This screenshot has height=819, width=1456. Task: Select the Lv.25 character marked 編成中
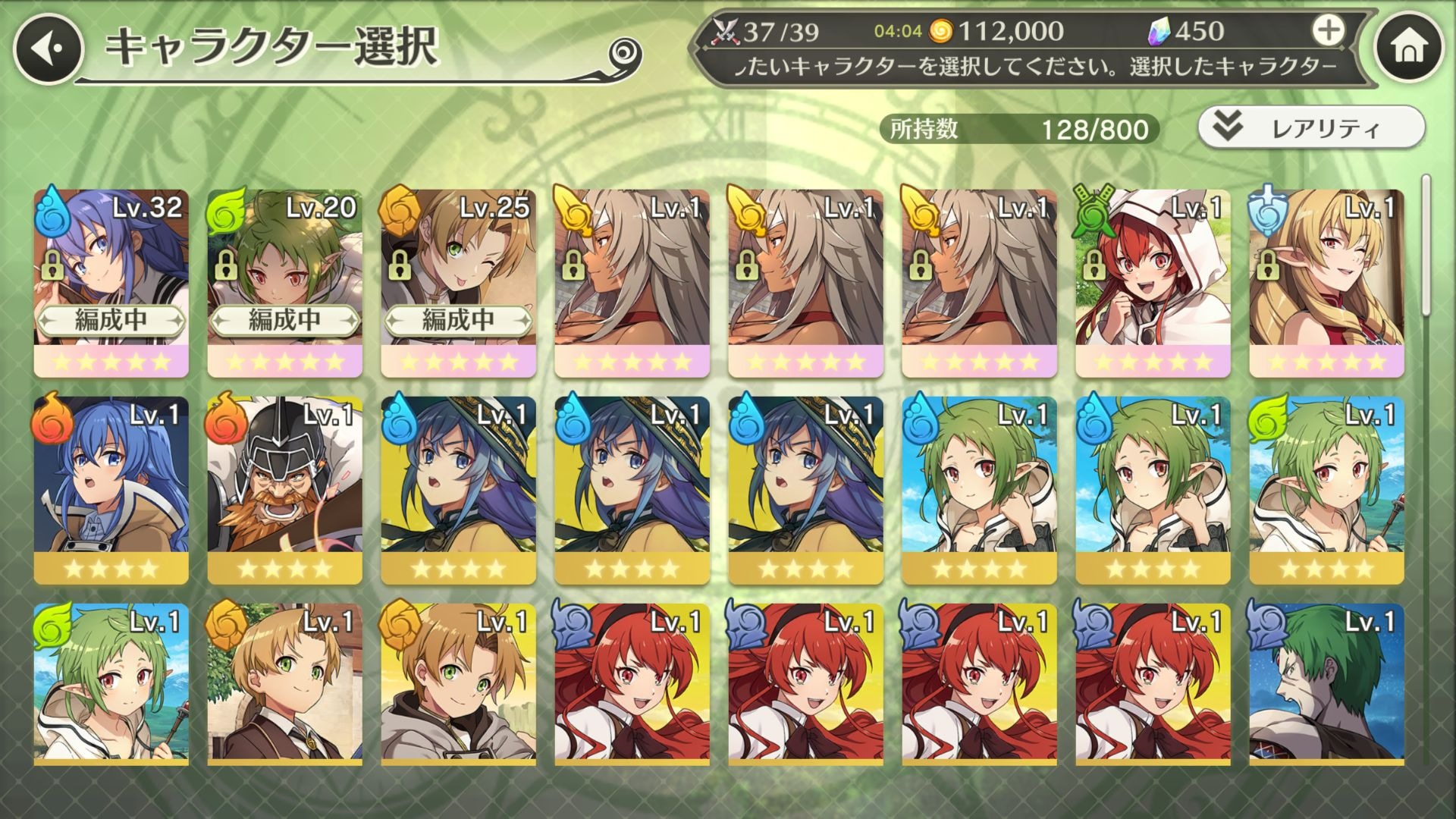(459, 283)
